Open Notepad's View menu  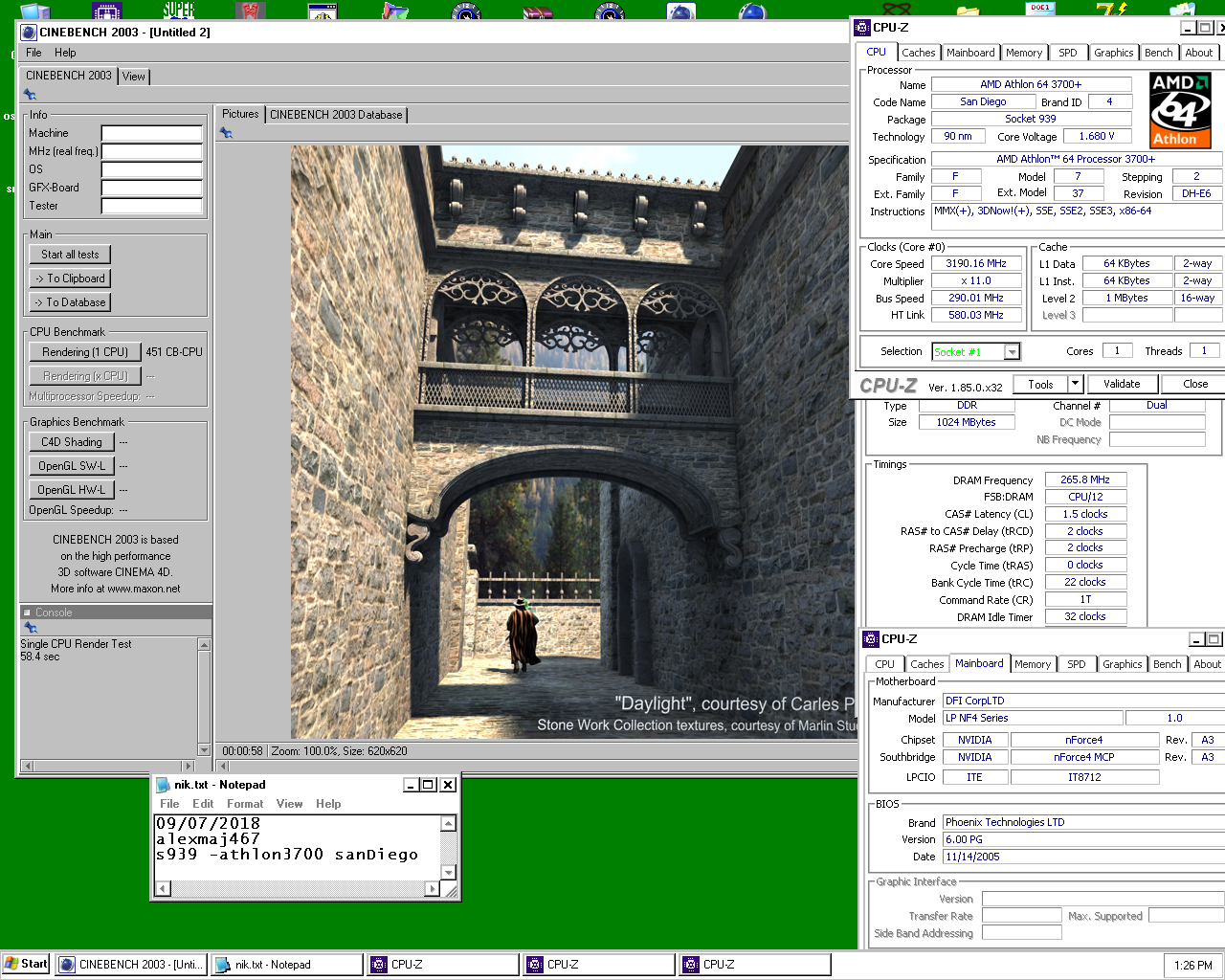click(290, 804)
